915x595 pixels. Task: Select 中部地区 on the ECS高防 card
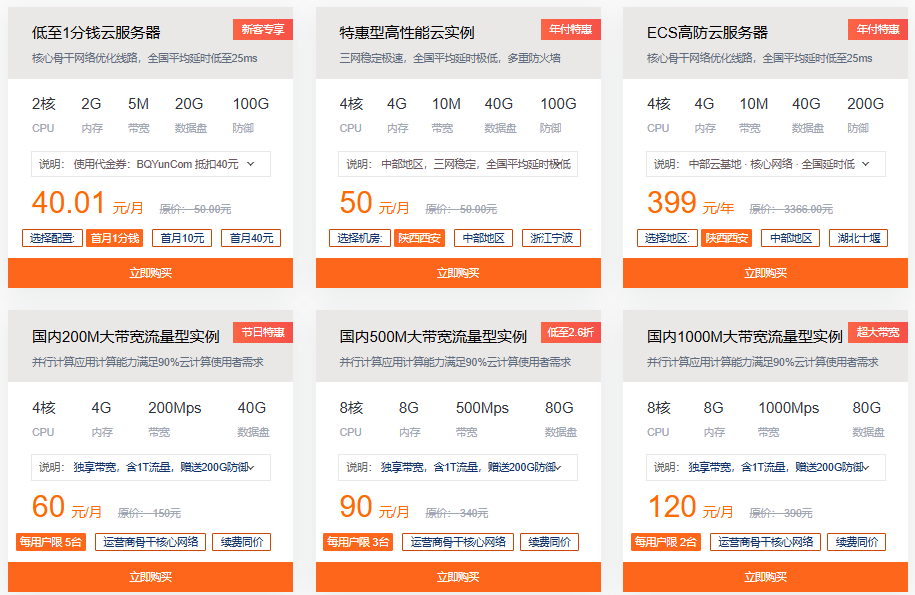[x=789, y=238]
